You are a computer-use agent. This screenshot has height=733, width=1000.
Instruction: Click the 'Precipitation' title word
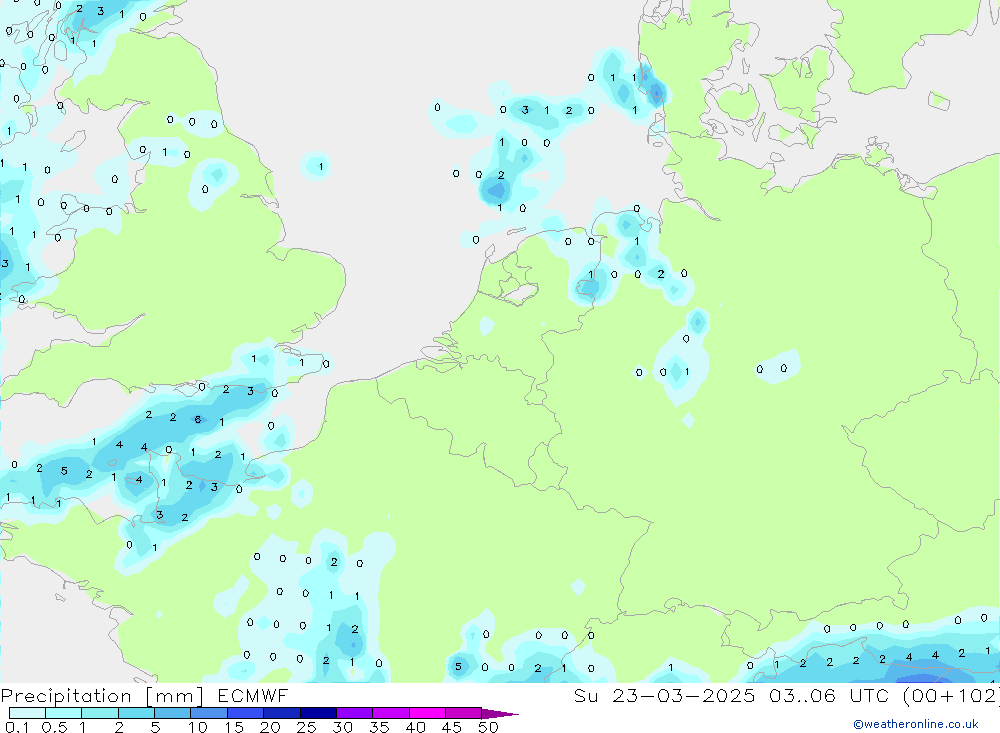click(66, 696)
